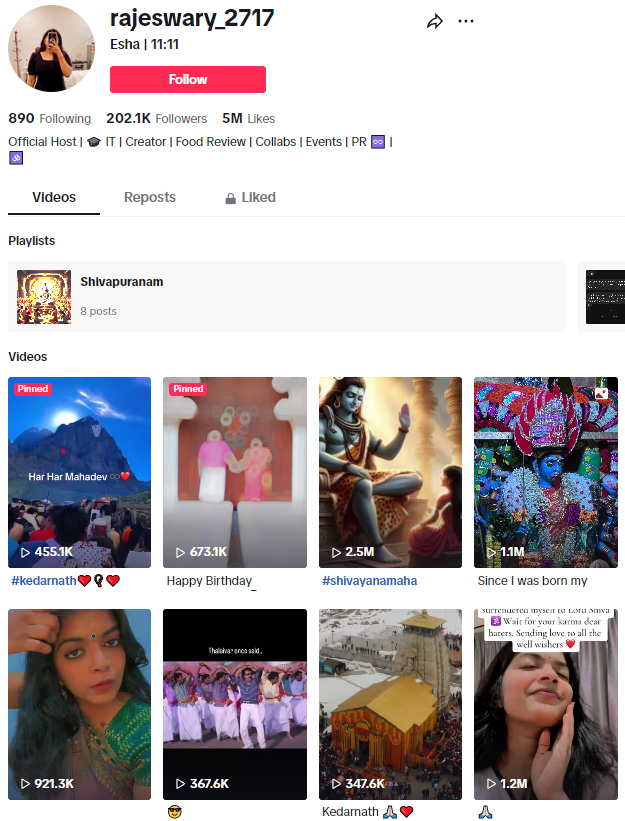This screenshot has height=821, width=625.
Task: Click the profile avatar picture
Action: (x=51, y=48)
